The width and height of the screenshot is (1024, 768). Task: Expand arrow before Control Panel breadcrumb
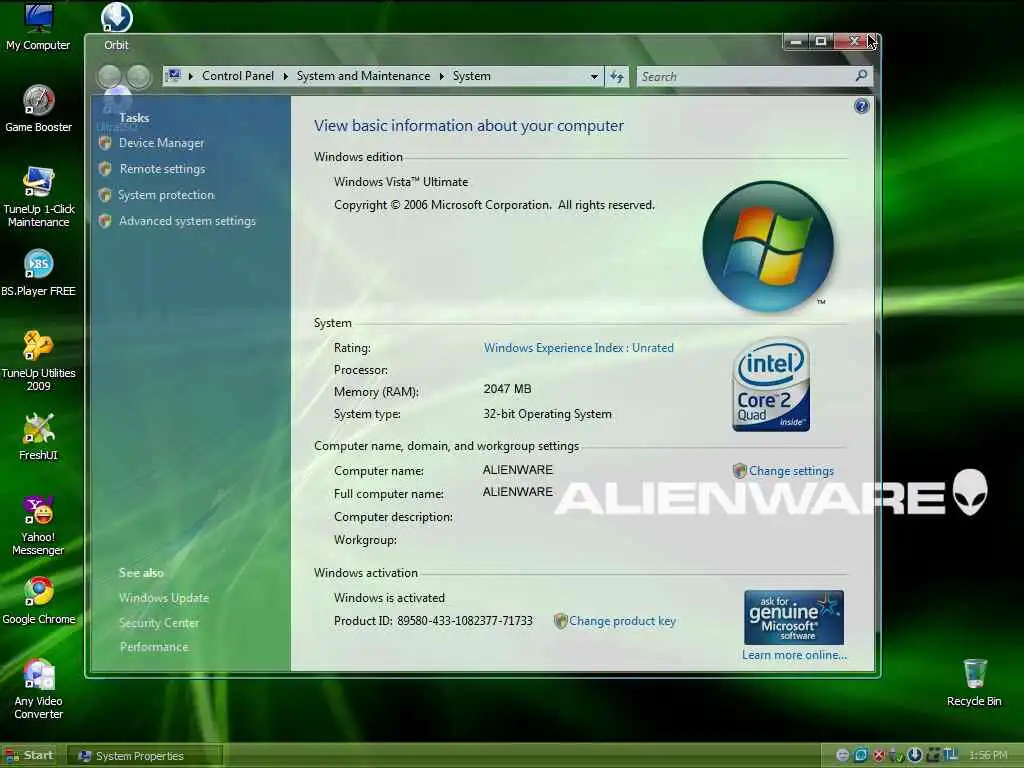tap(191, 76)
